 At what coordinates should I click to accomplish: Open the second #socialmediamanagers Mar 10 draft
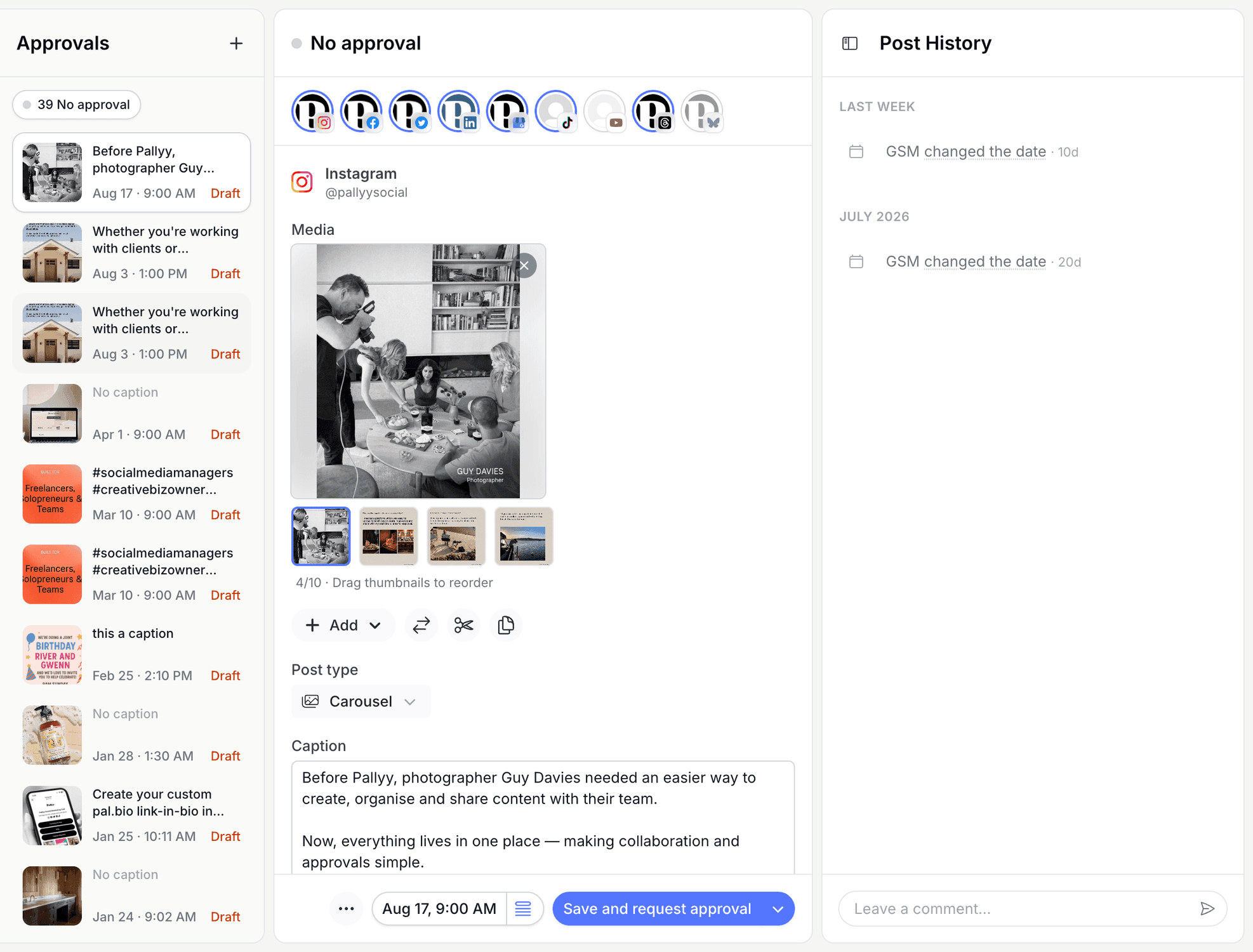tap(131, 574)
